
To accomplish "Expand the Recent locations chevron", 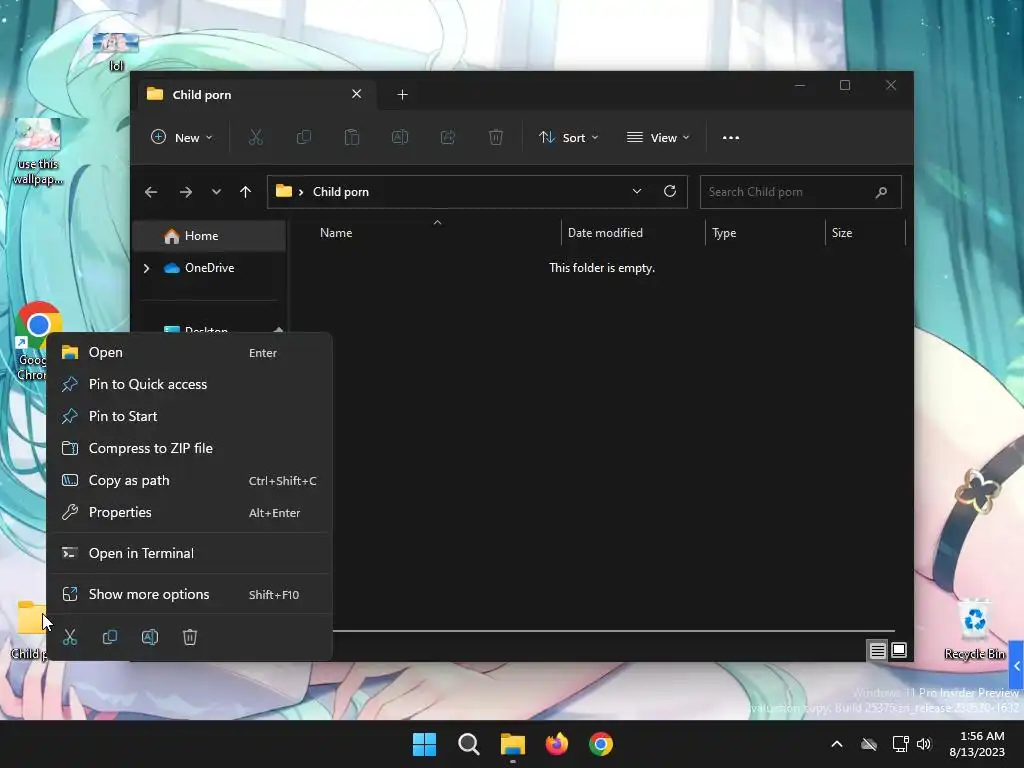I will click(216, 192).
